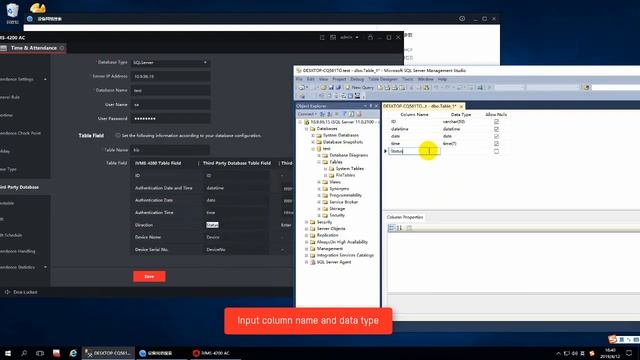Screen dimensions: 640x360
Task: Collapse the Tables node
Action: [320, 162]
